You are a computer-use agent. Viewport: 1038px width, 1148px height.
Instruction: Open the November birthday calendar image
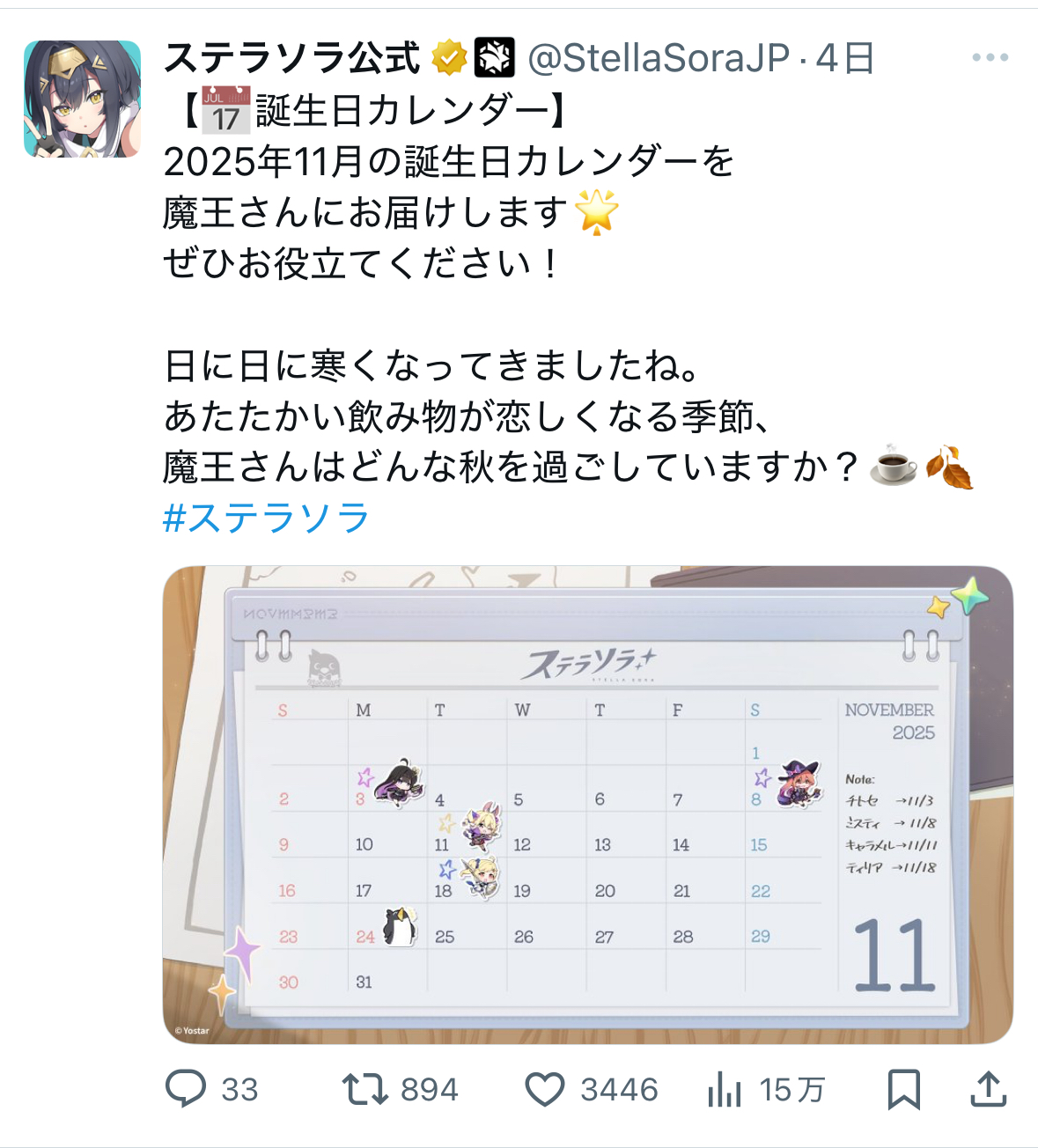(588, 805)
